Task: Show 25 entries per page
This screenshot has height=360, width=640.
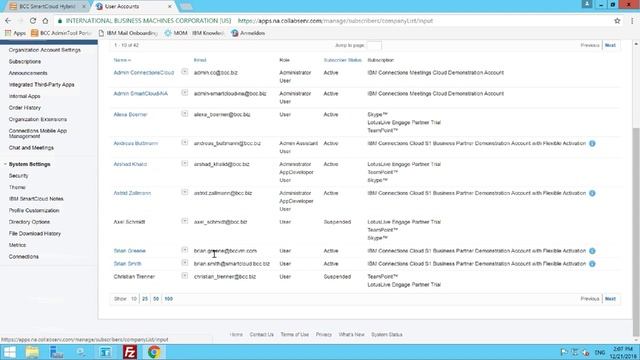Action: click(145, 299)
